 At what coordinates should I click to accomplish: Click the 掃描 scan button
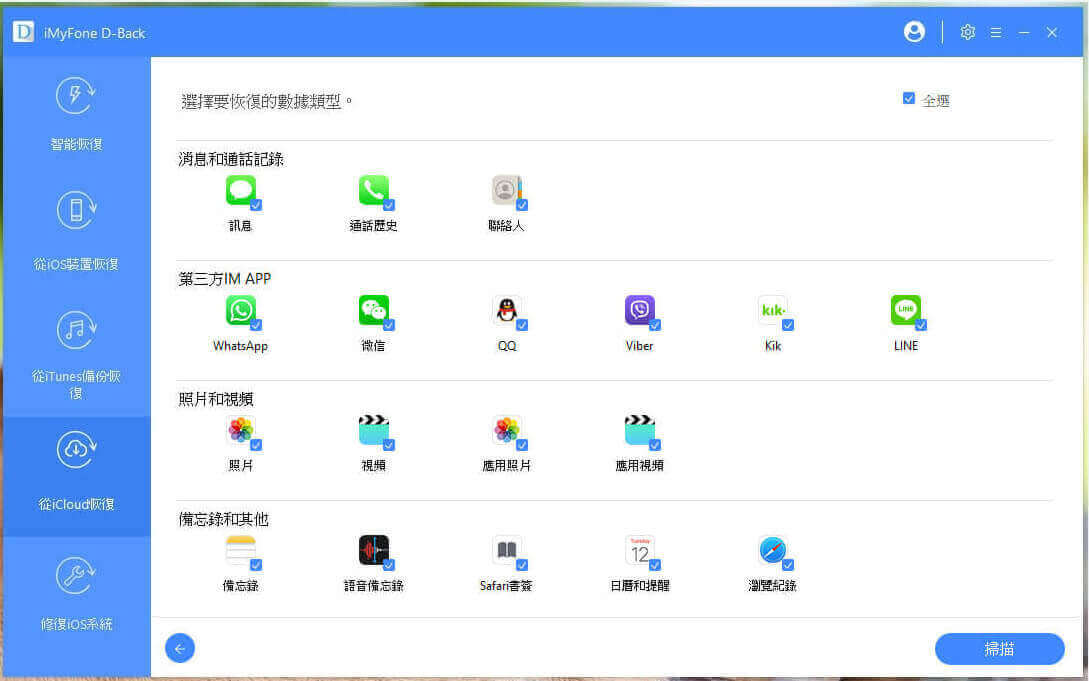pyautogui.click(x=999, y=649)
